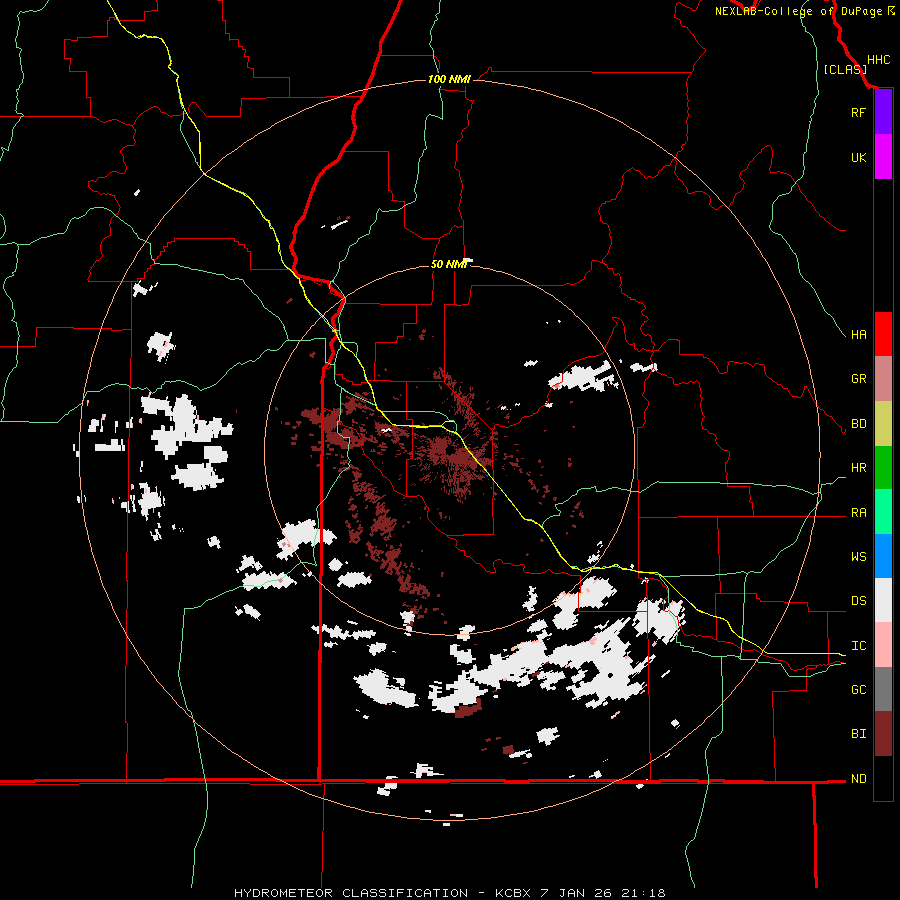Click the RF purple legend swatch
900x900 pixels.
(x=883, y=112)
